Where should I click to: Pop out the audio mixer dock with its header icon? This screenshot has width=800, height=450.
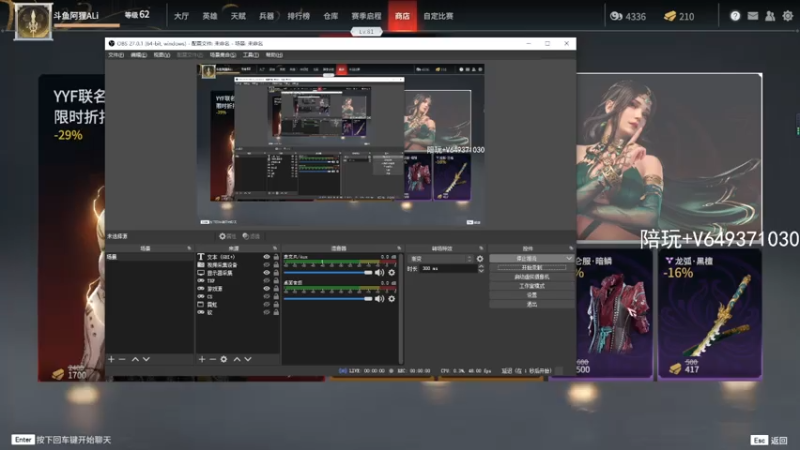(x=399, y=248)
